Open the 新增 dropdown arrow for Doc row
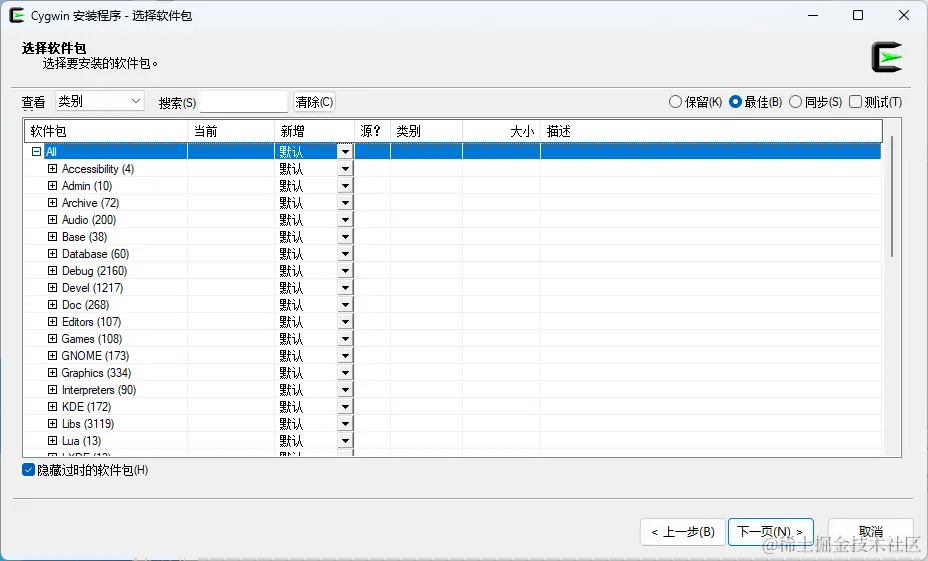 [346, 305]
